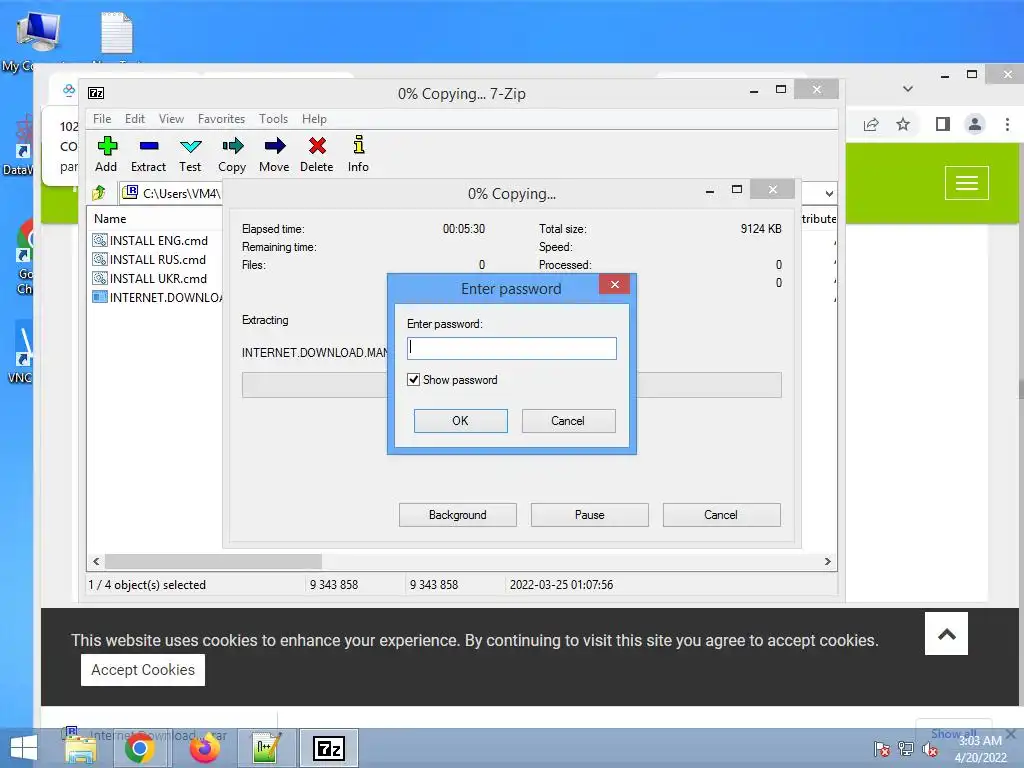Click the Name column header
1024x768 pixels.
point(110,219)
